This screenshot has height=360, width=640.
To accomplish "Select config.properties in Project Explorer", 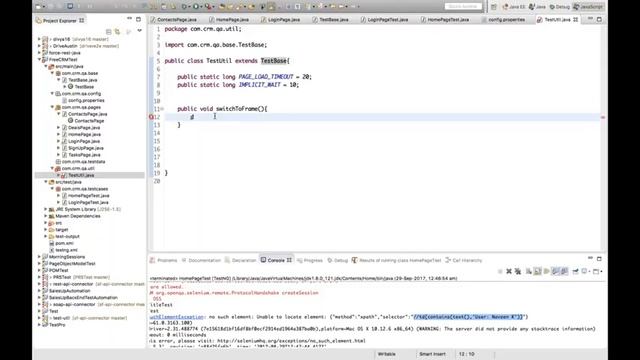I will point(86,100).
